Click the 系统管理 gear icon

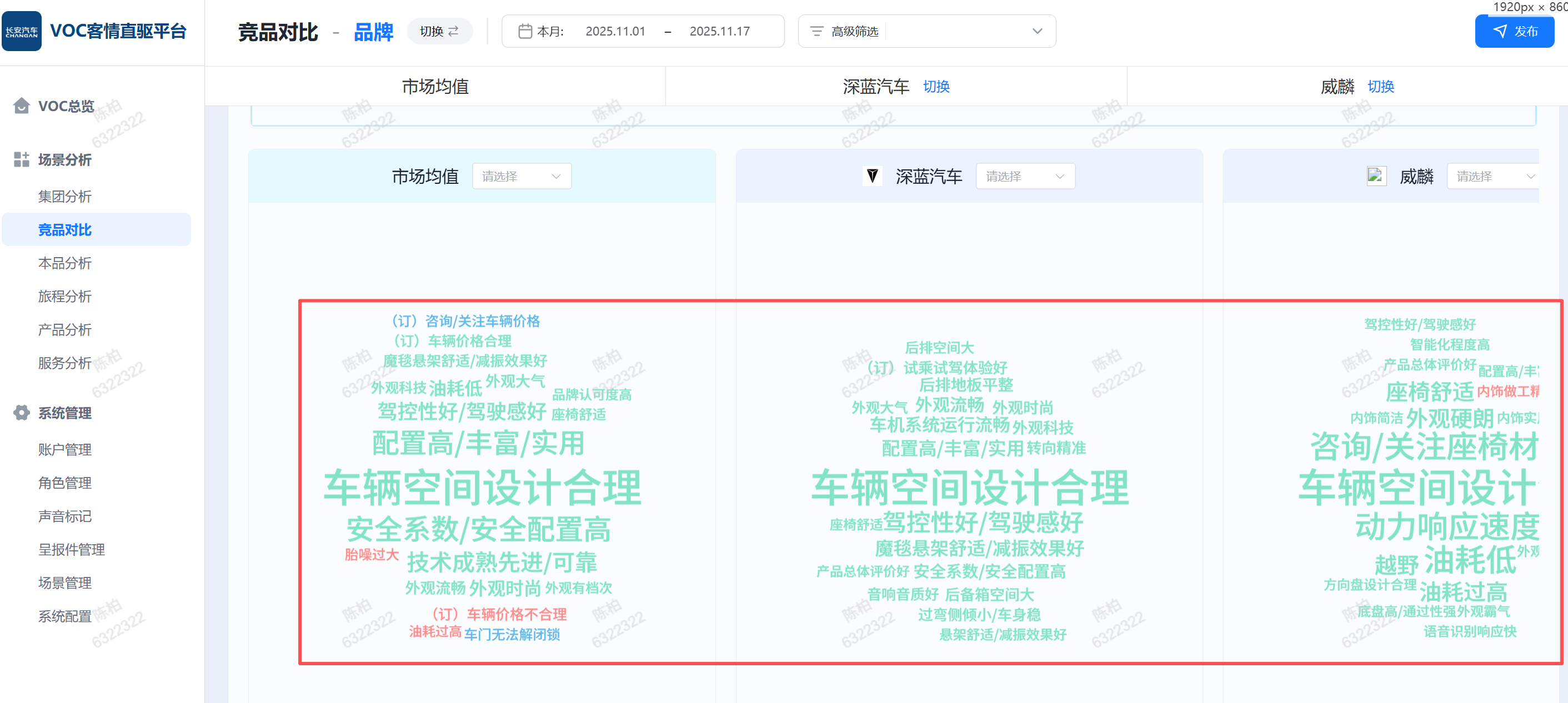[21, 413]
